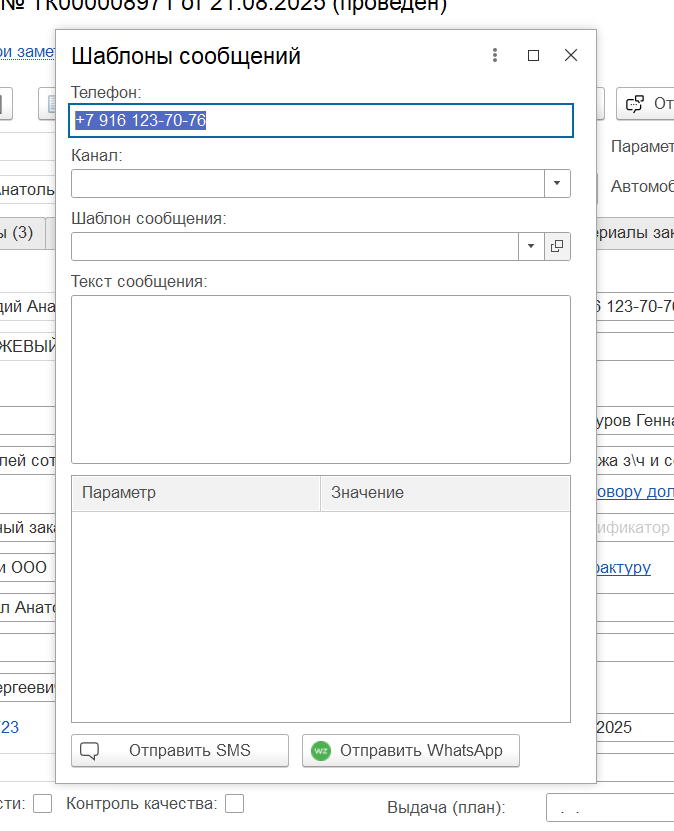Click into the Текст сообщения text area

tap(320, 379)
